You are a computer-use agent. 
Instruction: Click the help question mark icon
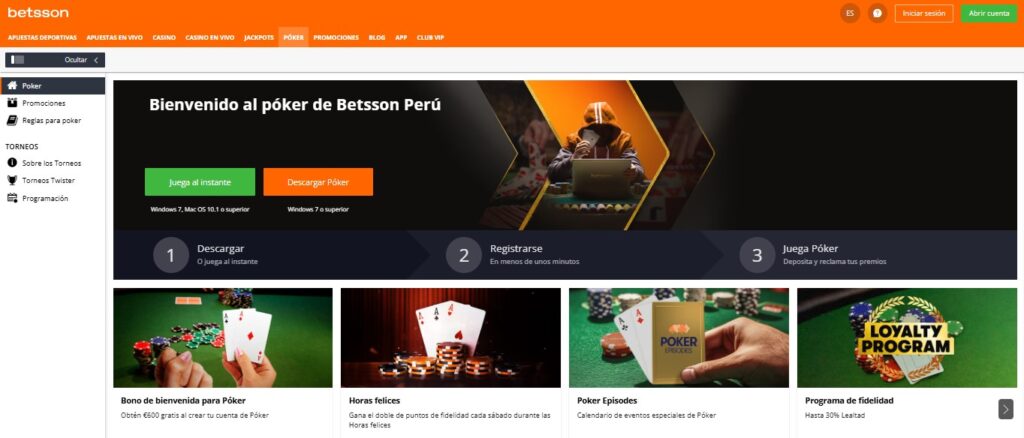pos(877,13)
